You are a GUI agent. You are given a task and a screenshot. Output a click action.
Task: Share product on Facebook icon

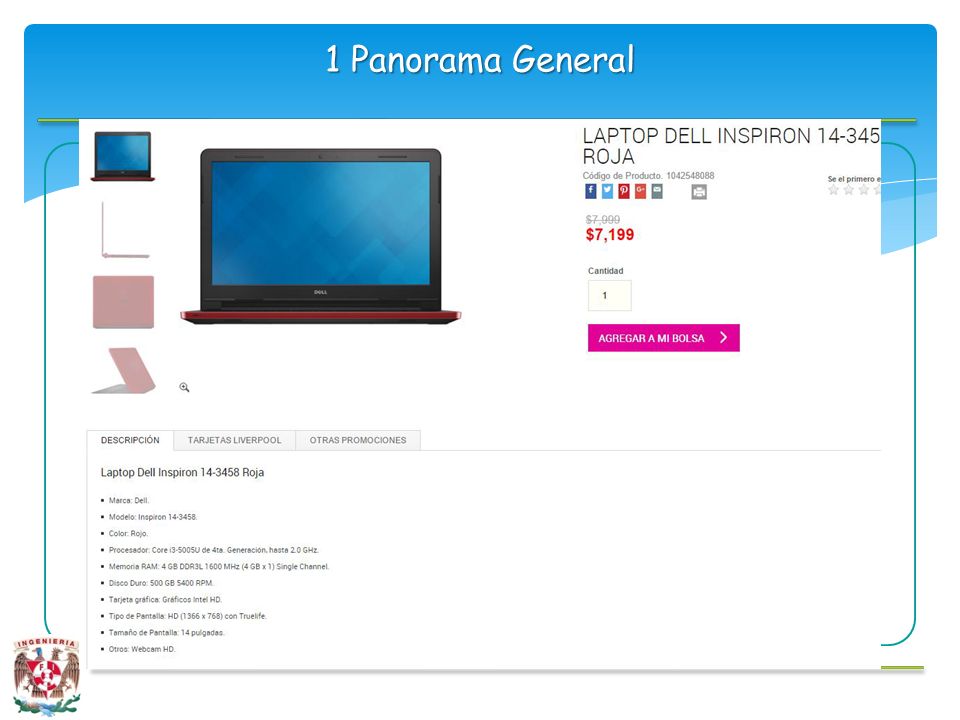[x=590, y=191]
